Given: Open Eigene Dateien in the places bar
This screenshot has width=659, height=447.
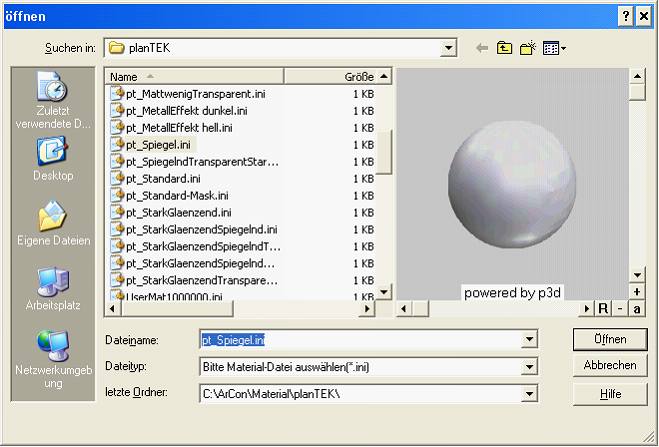Looking at the screenshot, I should tap(52, 225).
